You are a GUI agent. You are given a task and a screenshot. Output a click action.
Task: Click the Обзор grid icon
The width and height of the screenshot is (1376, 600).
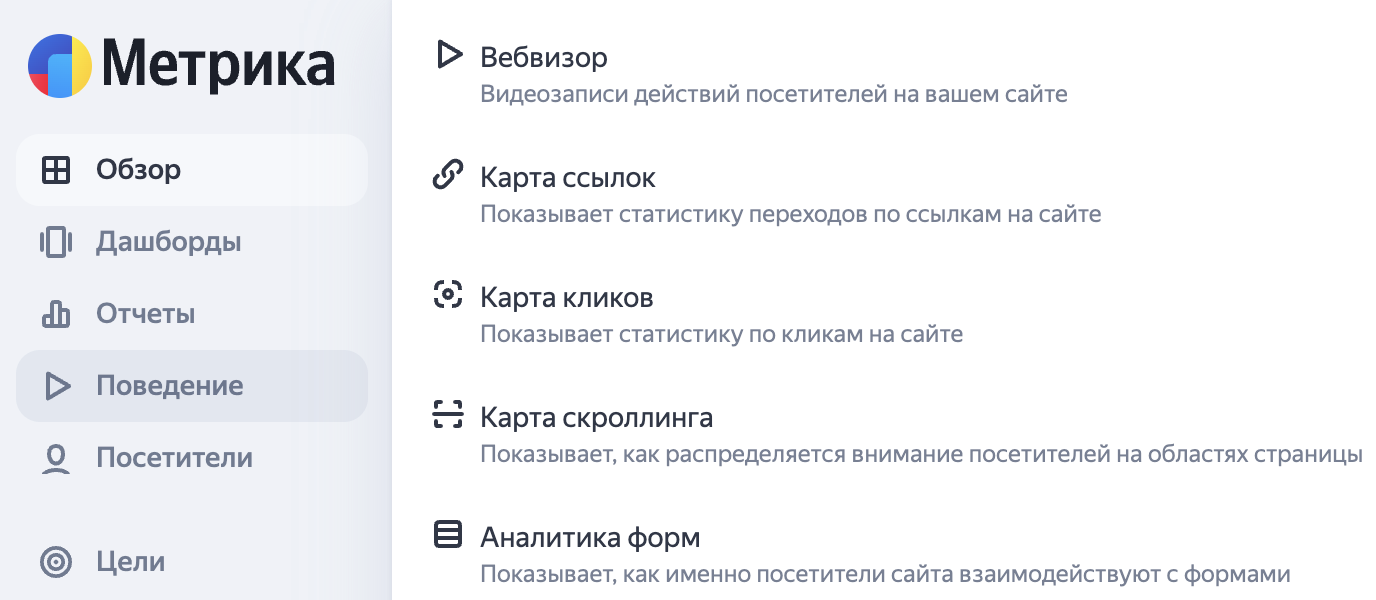point(56,170)
